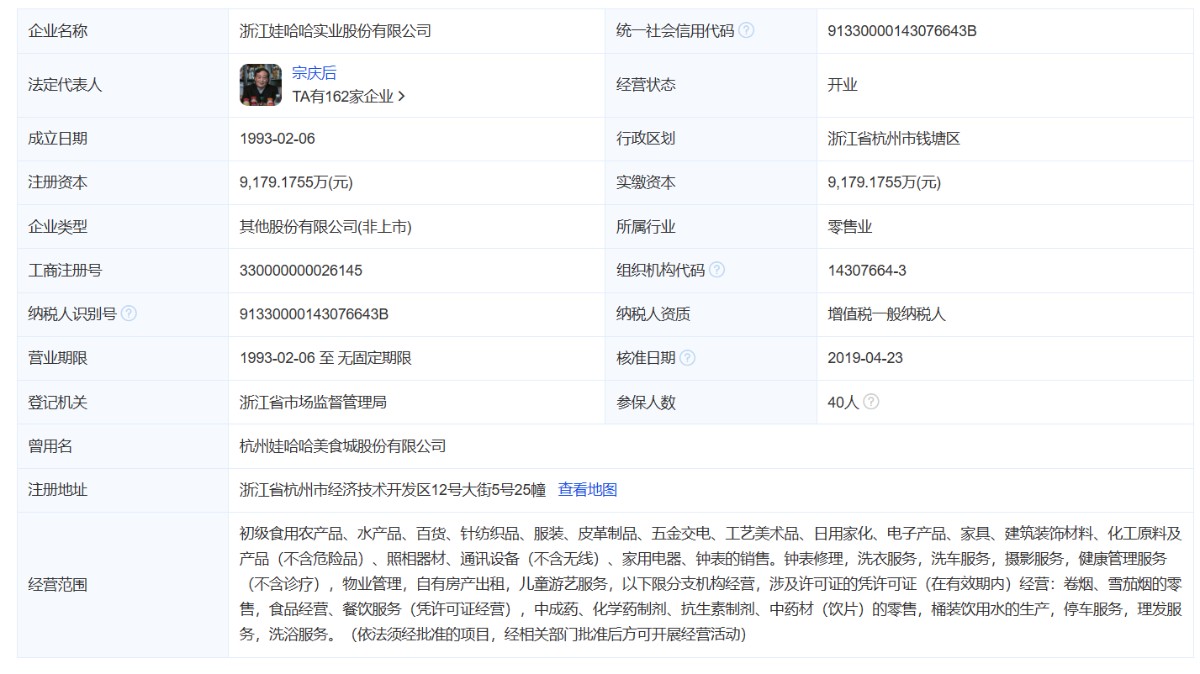Click the help icon beside 统一社会信用代码
The image size is (1200, 674).
(746, 31)
